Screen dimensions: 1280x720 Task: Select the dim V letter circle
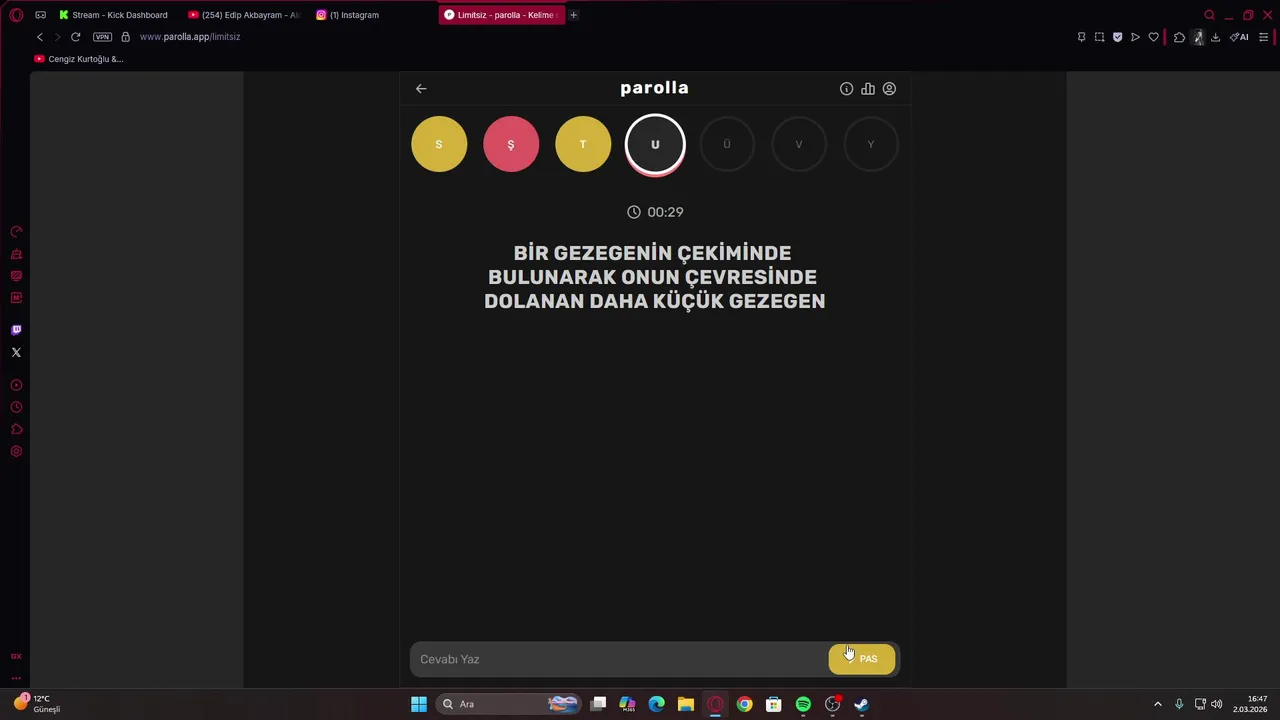point(799,144)
